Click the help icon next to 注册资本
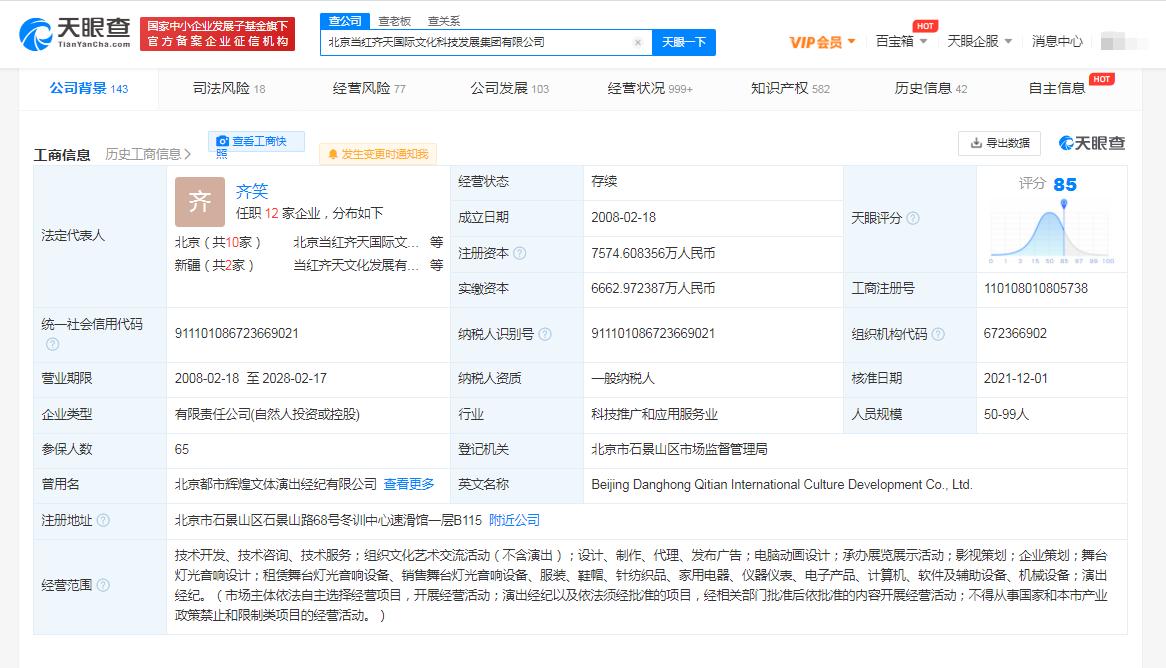The image size is (1166, 668). [520, 253]
